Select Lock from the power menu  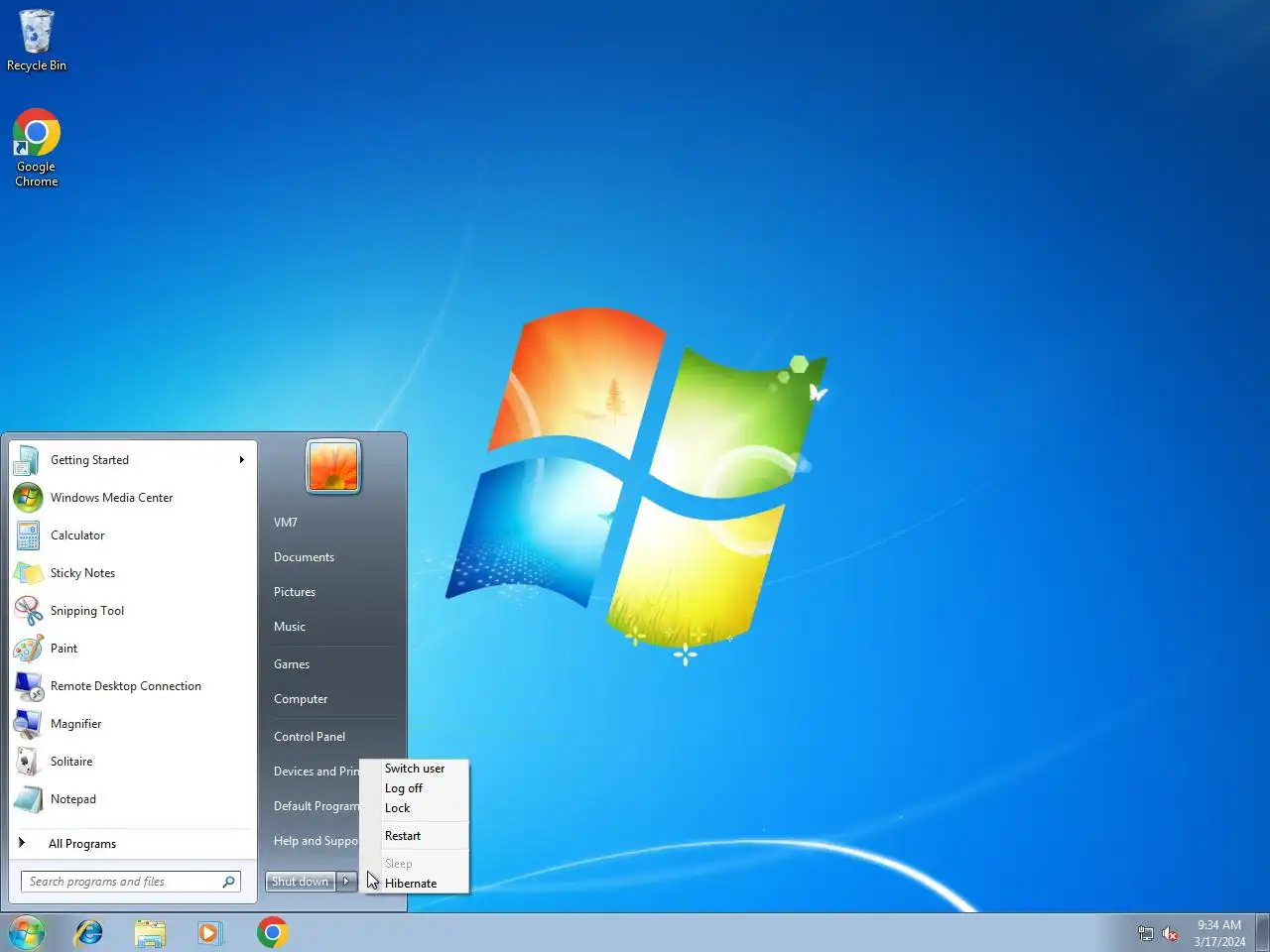pos(415,808)
